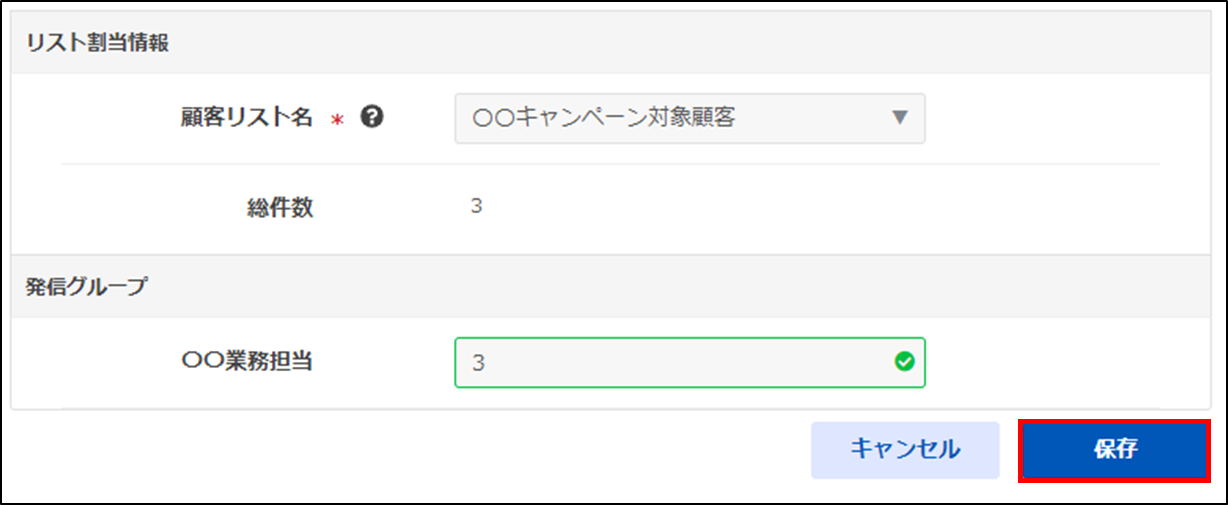Click the red required asterisk mark
This screenshot has height=505, width=1228.
point(337,120)
